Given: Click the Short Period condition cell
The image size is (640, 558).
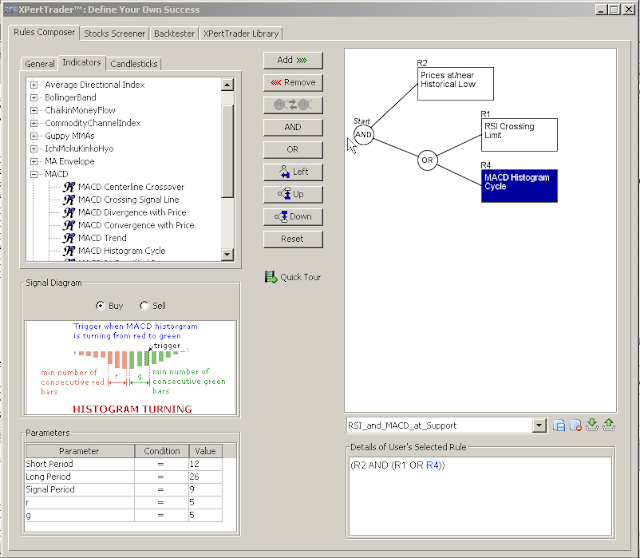Looking at the screenshot, I should click(x=161, y=464).
